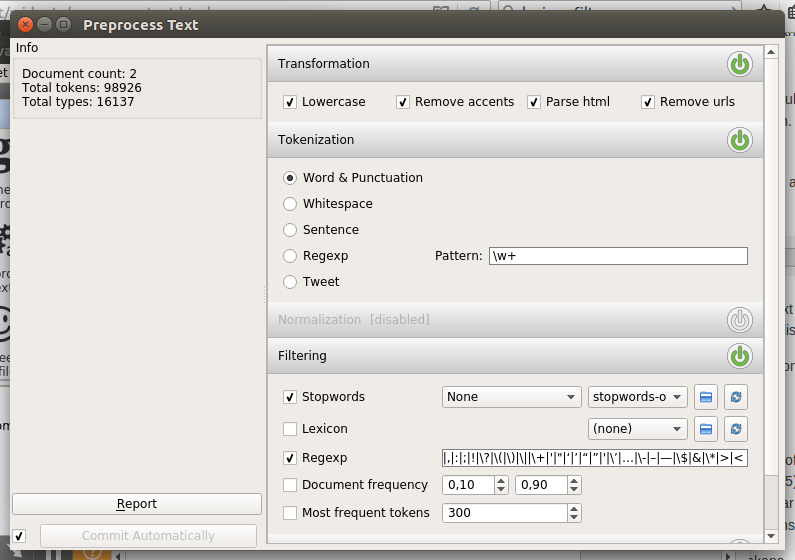Toggle the Transformation section power button
Image resolution: width=795 pixels, height=560 pixels.
(739, 65)
